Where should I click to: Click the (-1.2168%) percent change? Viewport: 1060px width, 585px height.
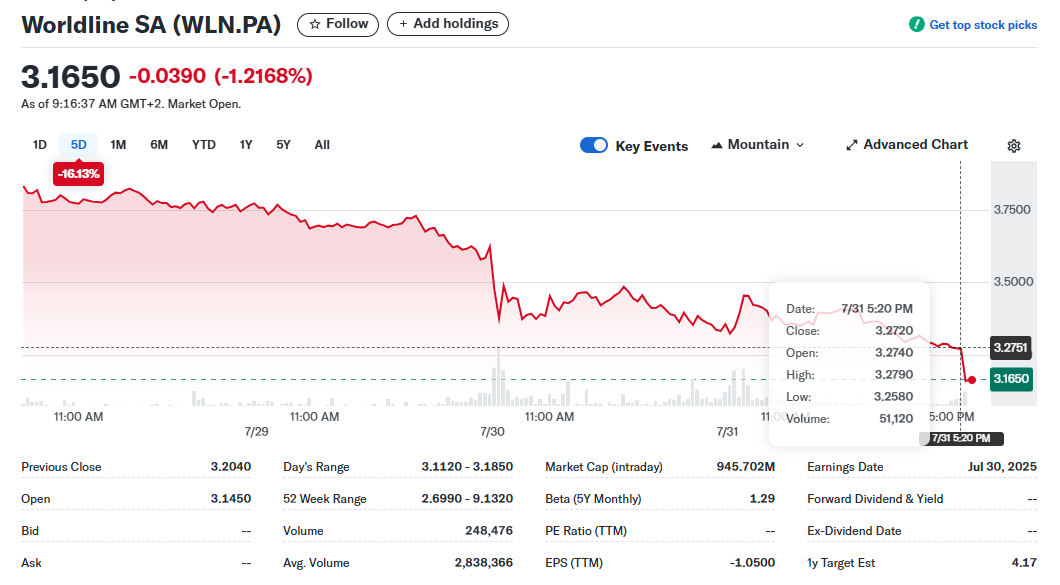[263, 76]
